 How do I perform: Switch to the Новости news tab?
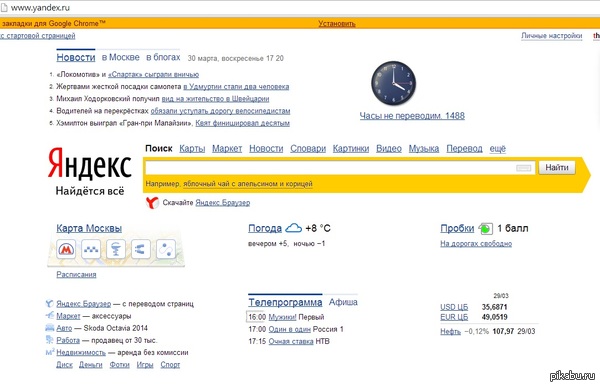pos(76,57)
